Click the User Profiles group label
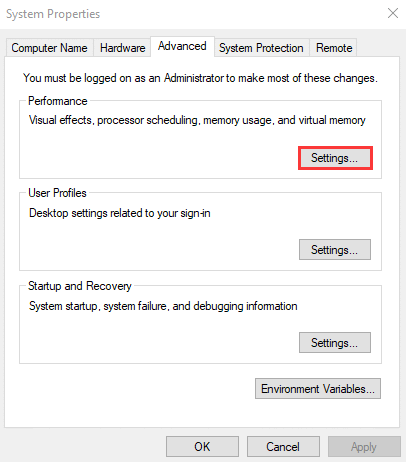 (57, 193)
